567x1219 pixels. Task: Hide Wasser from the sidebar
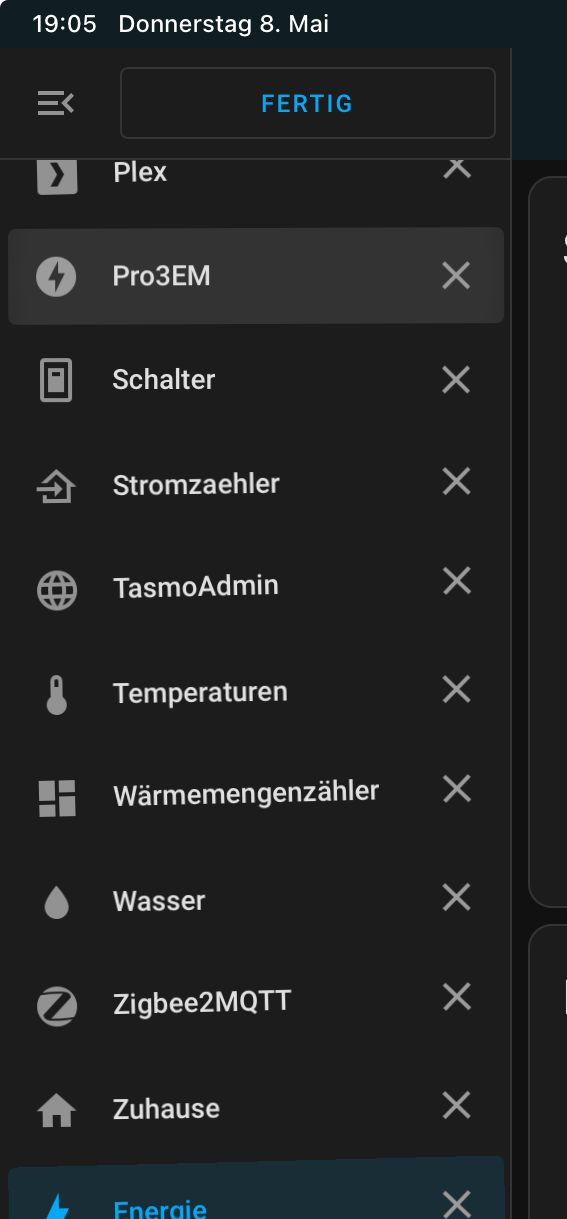pos(456,897)
